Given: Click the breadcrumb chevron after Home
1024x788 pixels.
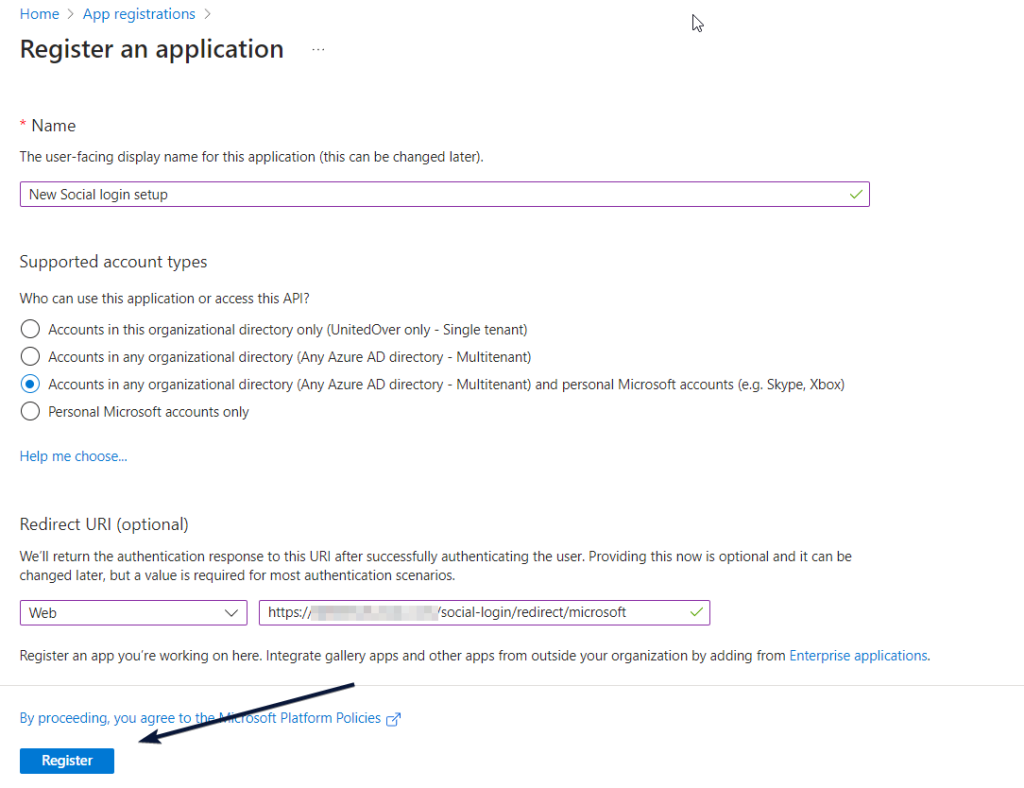Looking at the screenshot, I should (x=71, y=14).
